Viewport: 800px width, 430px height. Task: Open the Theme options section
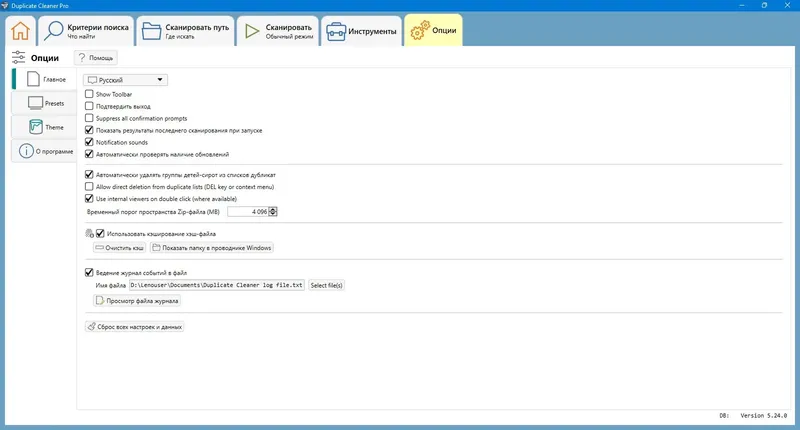44,127
